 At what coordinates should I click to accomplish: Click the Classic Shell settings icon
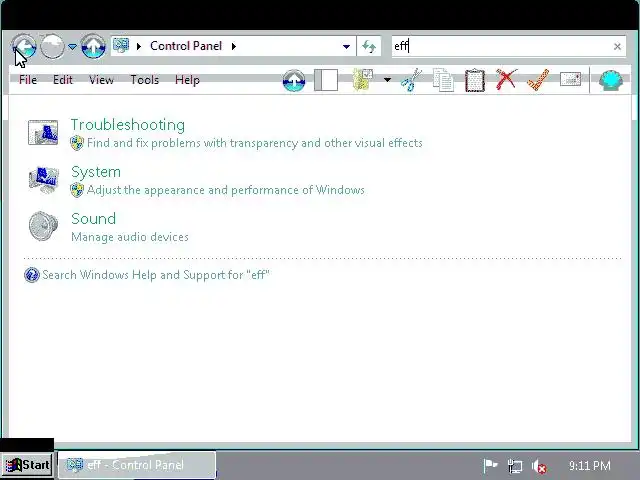[x=611, y=80]
